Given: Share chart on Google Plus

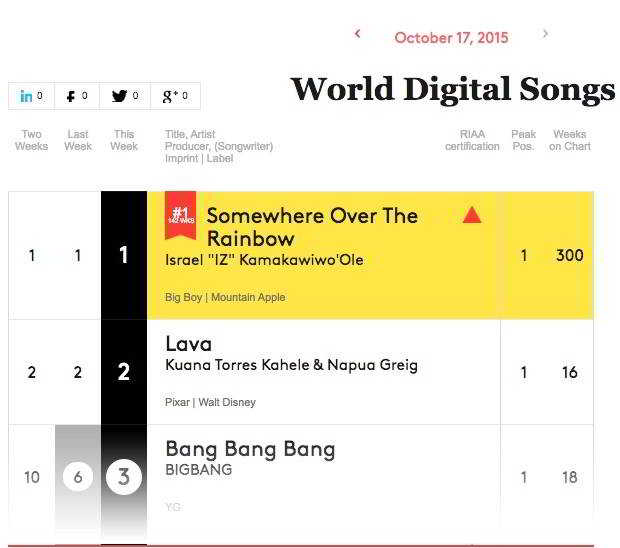Looking at the screenshot, I should pyautogui.click(x=175, y=96).
